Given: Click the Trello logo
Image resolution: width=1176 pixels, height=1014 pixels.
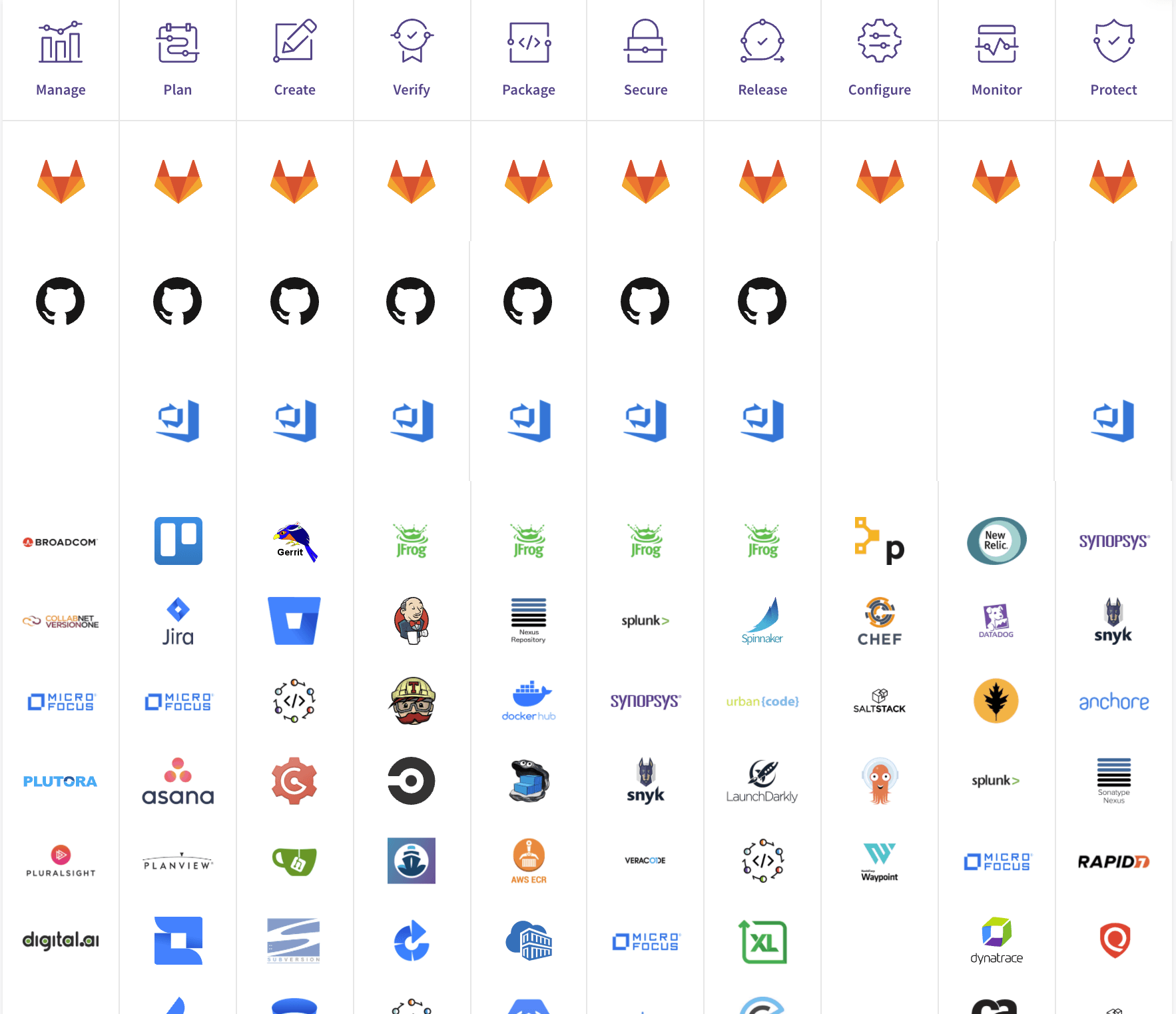Looking at the screenshot, I should [x=178, y=541].
